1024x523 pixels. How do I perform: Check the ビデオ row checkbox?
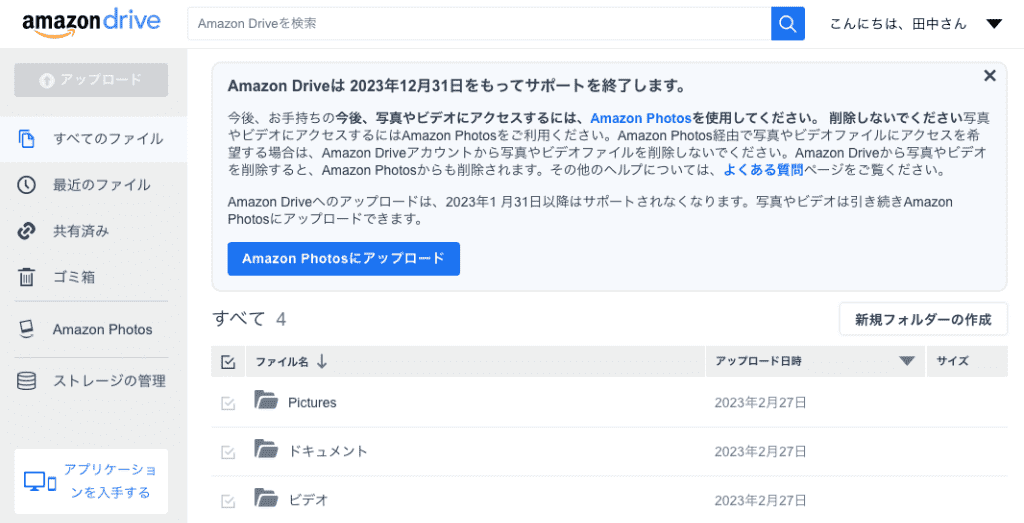[x=228, y=501]
